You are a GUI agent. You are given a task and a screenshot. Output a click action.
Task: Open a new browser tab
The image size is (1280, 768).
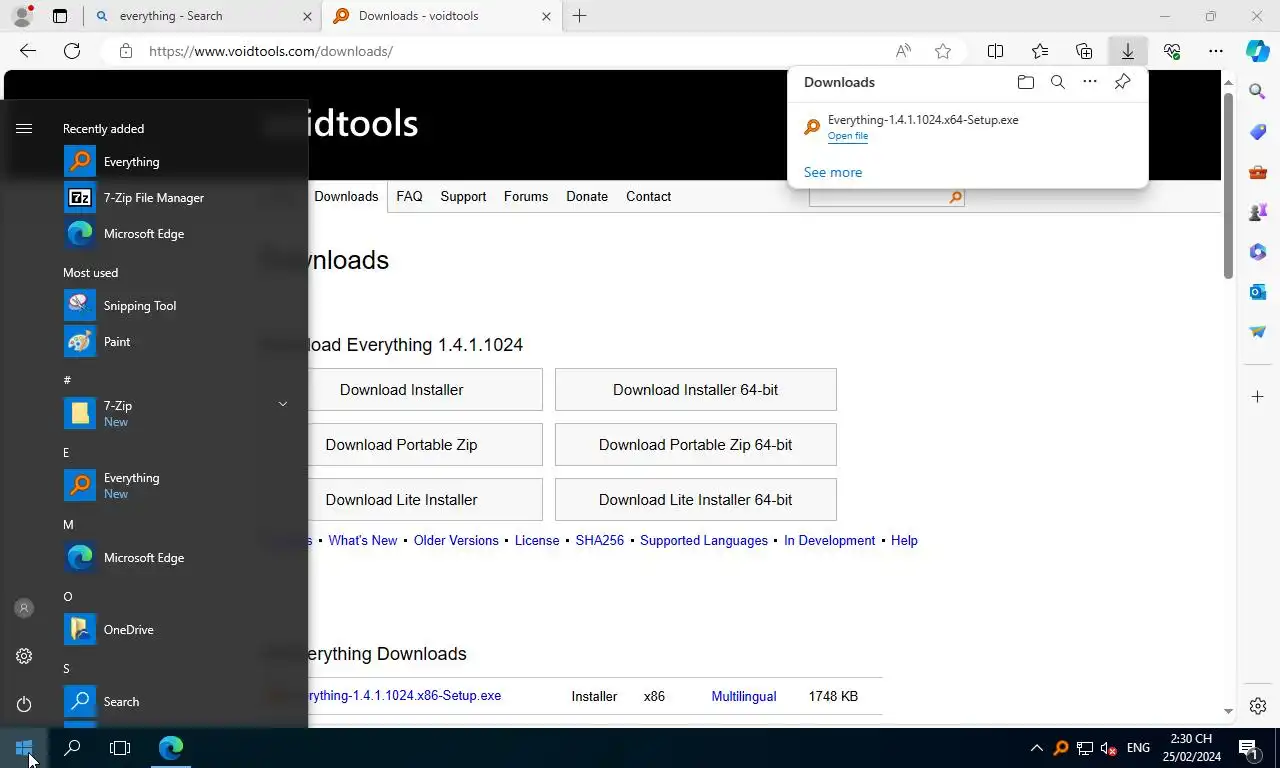(579, 16)
